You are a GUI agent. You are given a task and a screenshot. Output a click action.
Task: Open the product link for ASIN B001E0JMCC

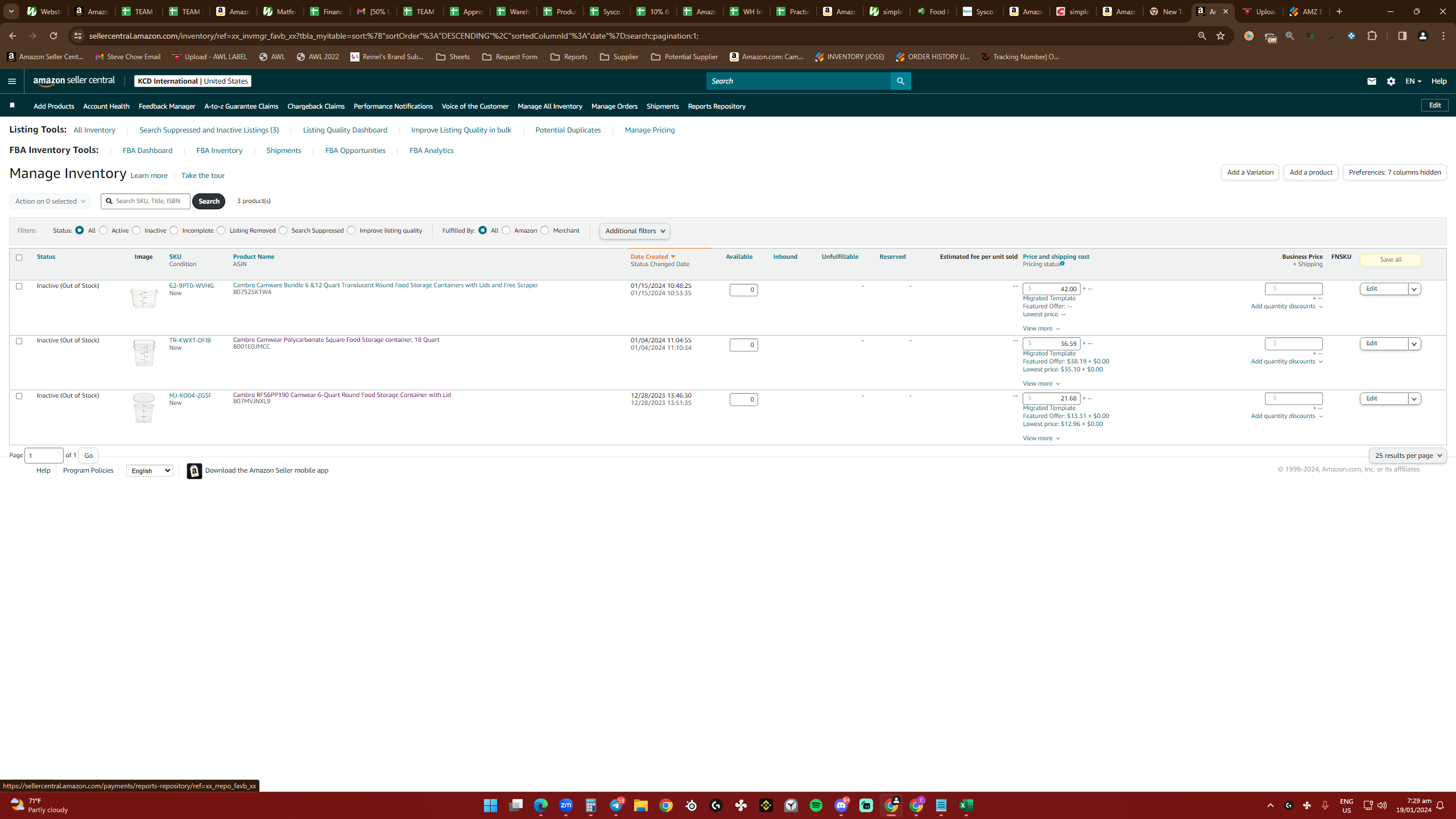click(336, 340)
